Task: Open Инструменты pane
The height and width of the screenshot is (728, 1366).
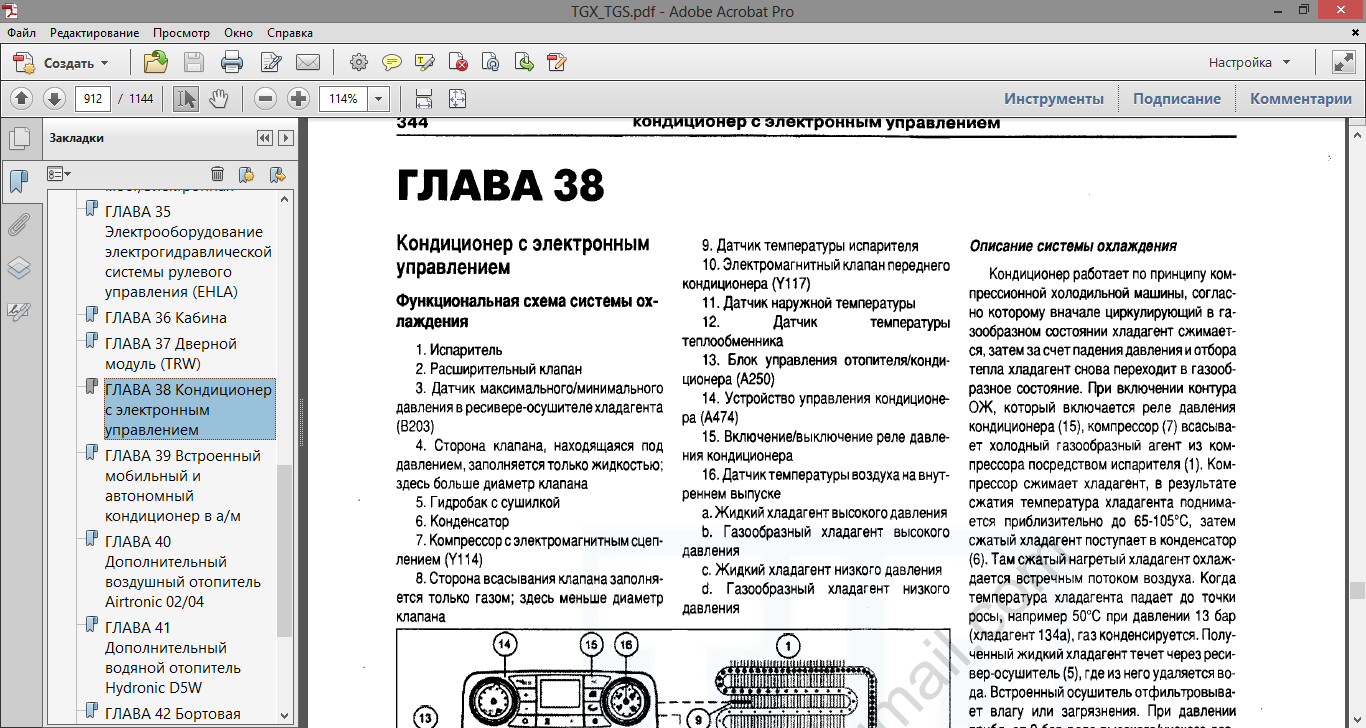Action: (x=1054, y=98)
